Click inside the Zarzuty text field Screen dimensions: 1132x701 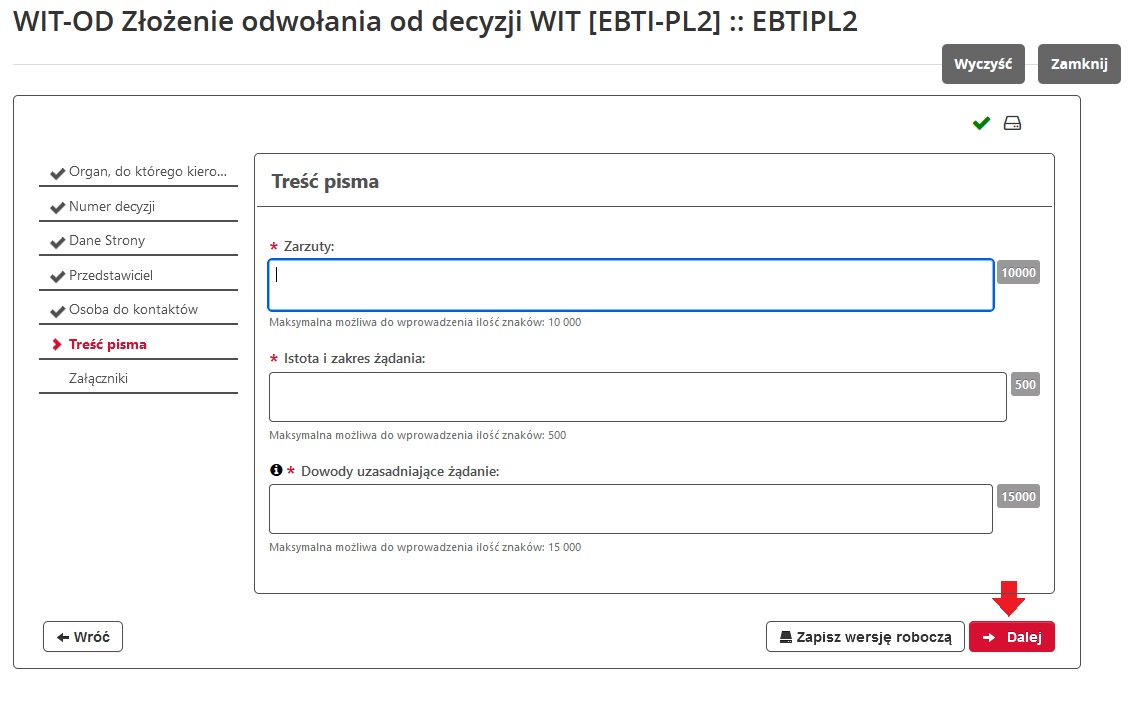click(630, 284)
